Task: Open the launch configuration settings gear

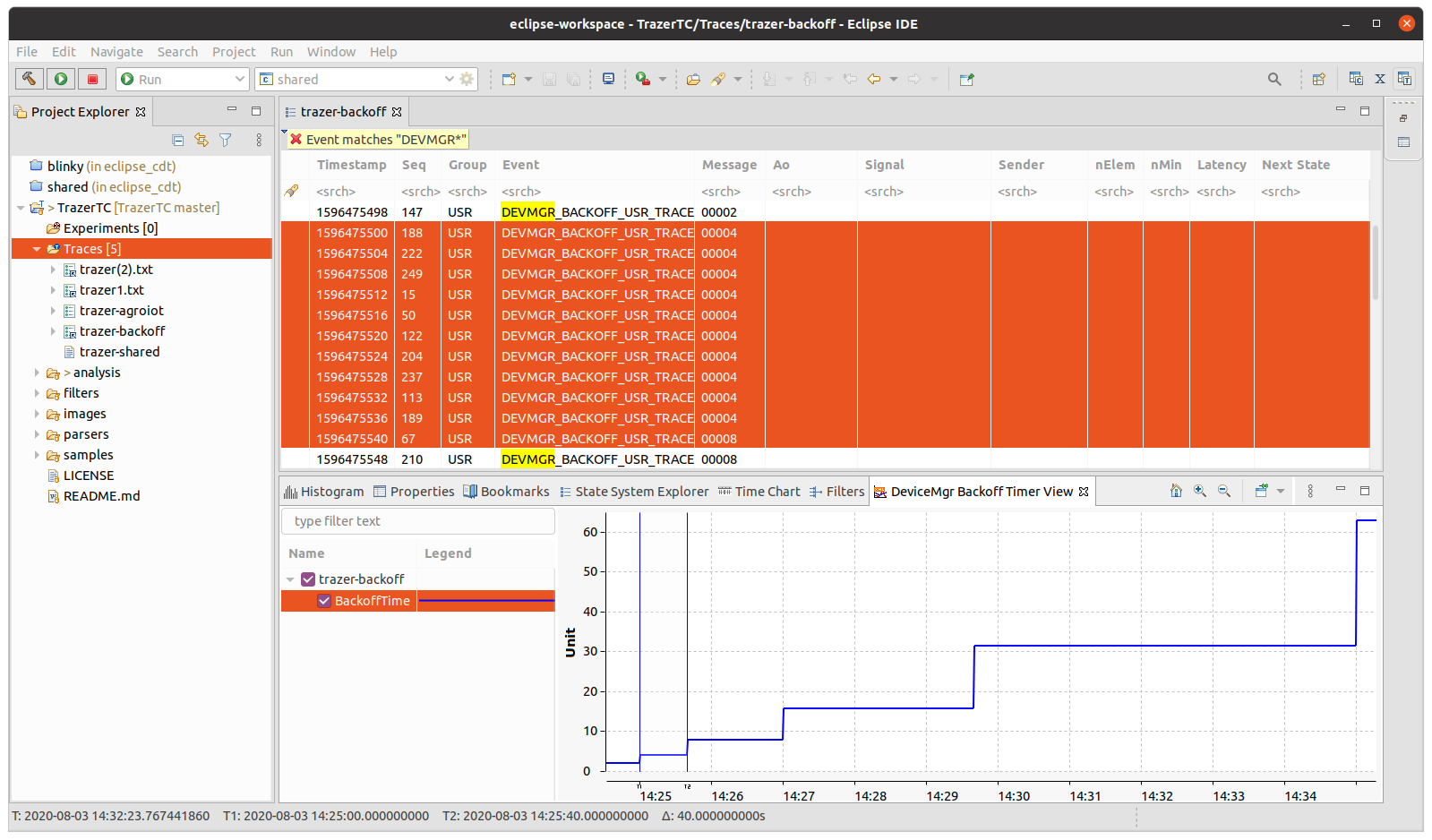Action: (467, 79)
